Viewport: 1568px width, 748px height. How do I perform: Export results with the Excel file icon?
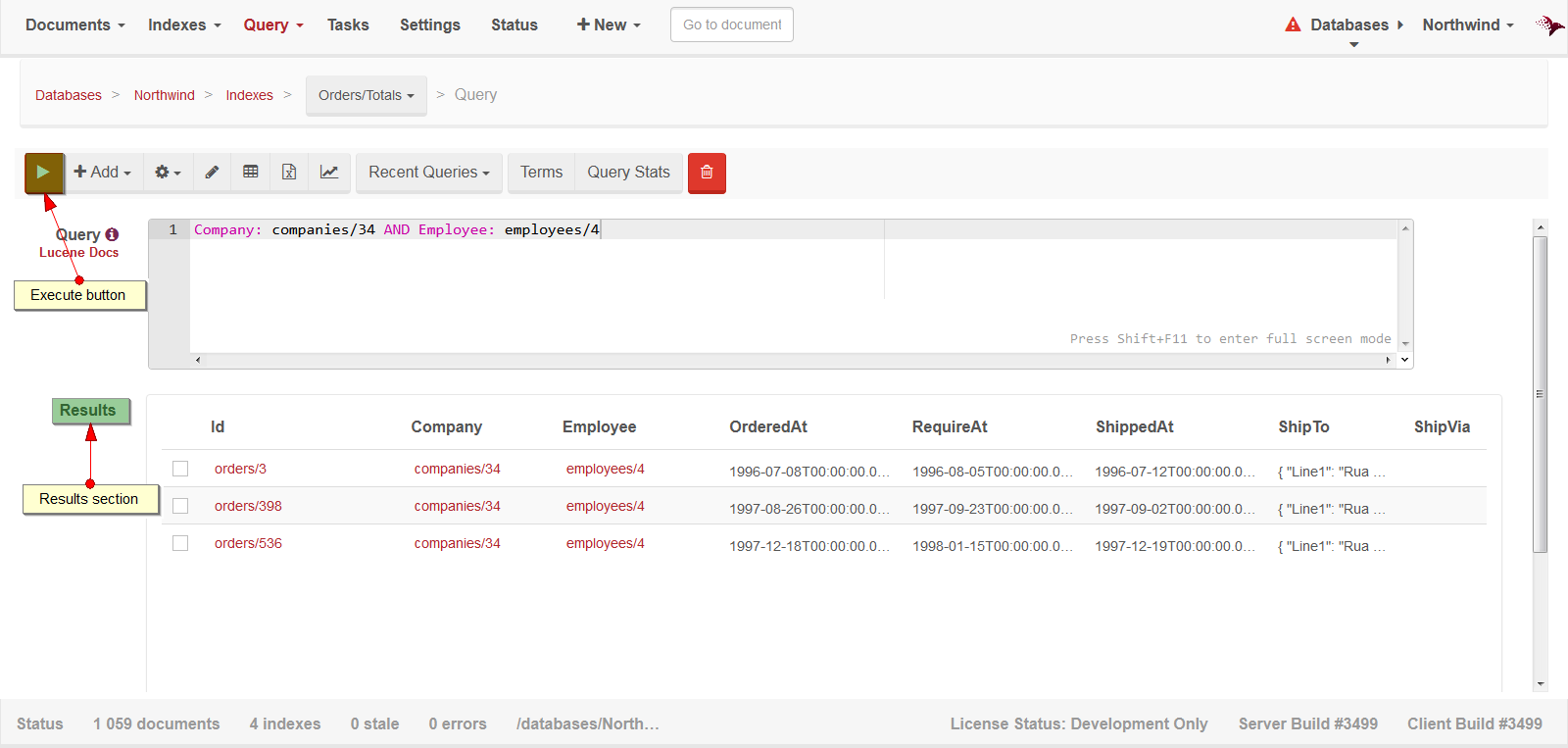pos(289,173)
